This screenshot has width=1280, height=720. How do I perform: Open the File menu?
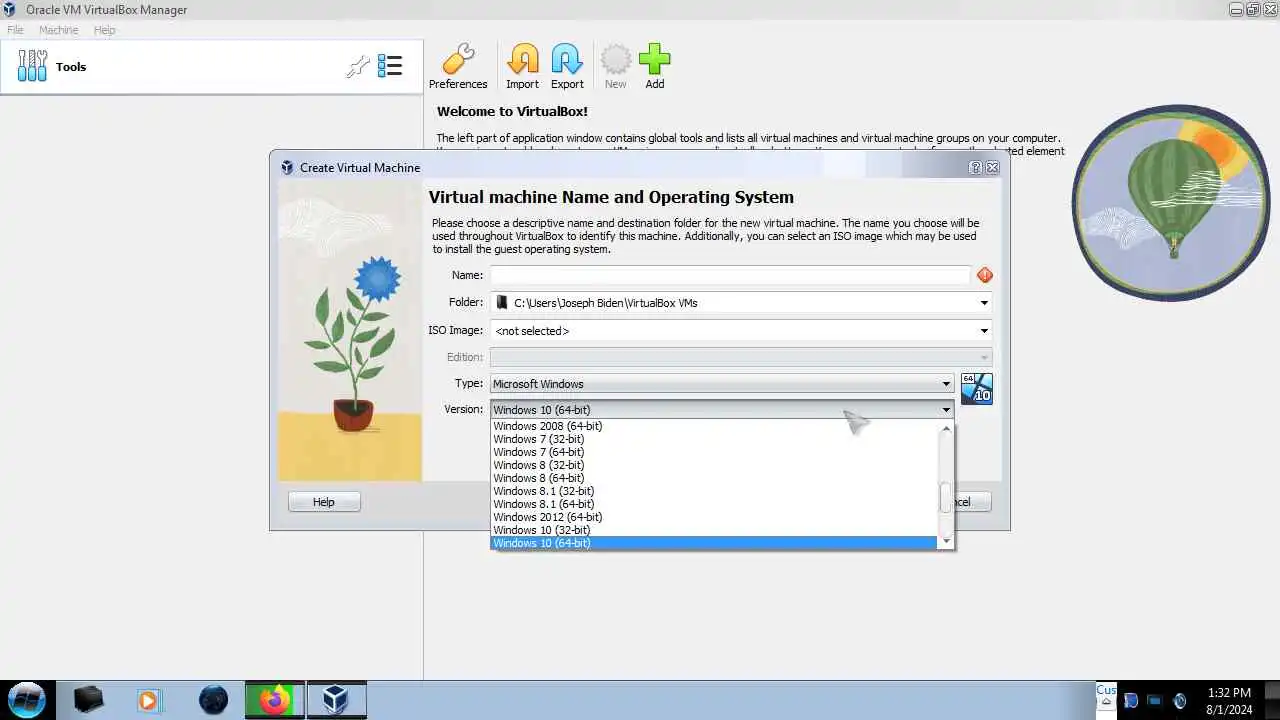coord(15,30)
